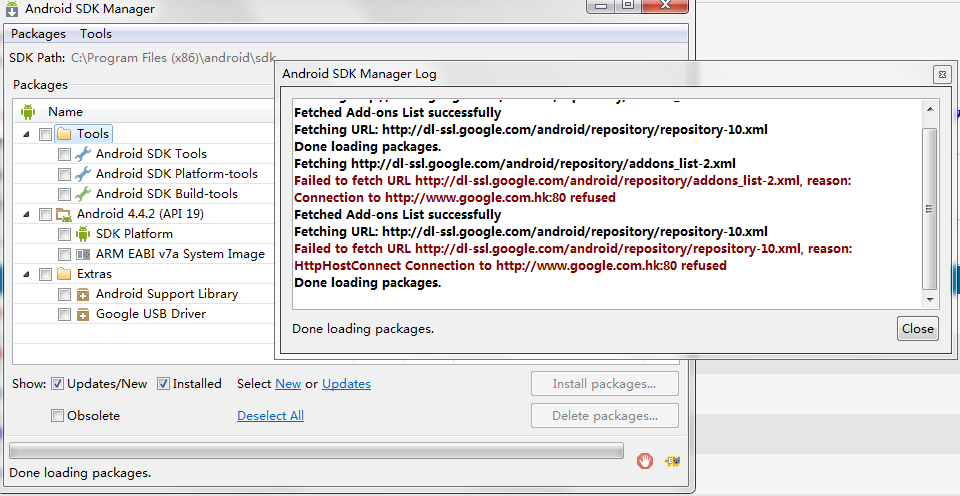Click the log scrollbar down arrow

click(930, 299)
